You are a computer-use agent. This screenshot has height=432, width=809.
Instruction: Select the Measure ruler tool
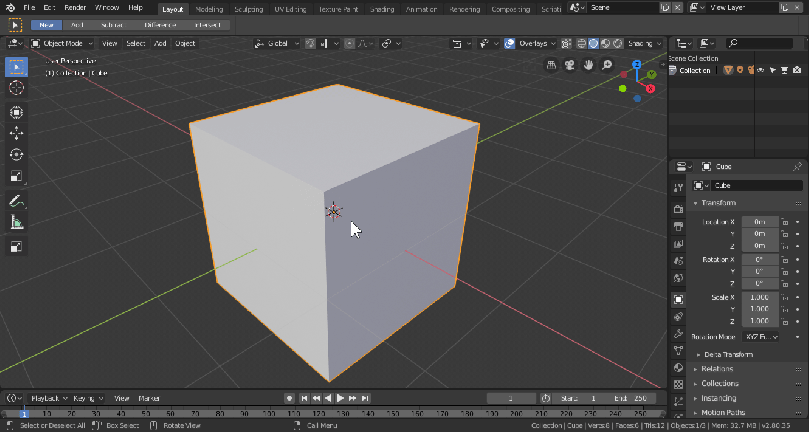tap(16, 222)
